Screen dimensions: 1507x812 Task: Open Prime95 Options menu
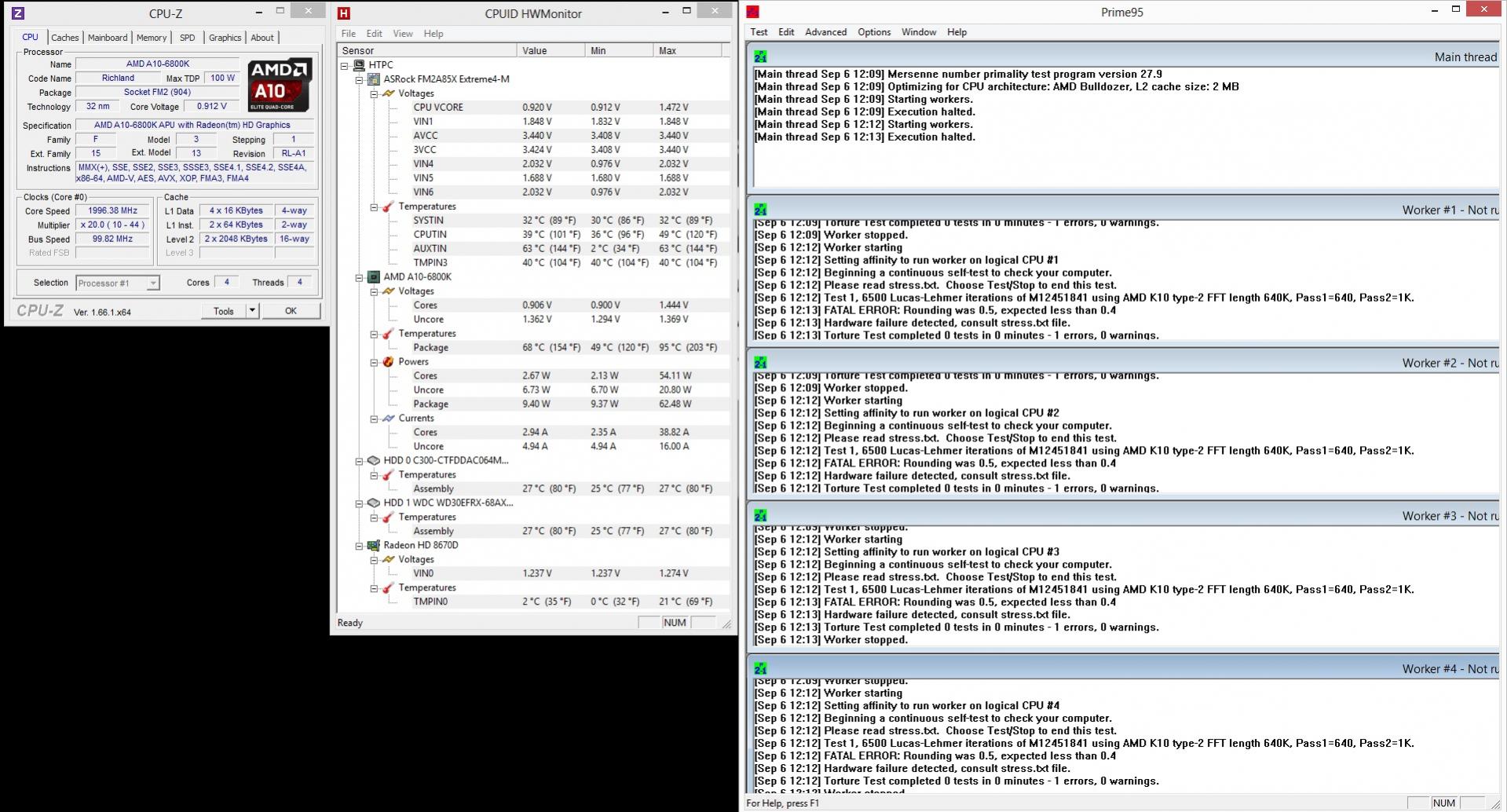tap(874, 32)
